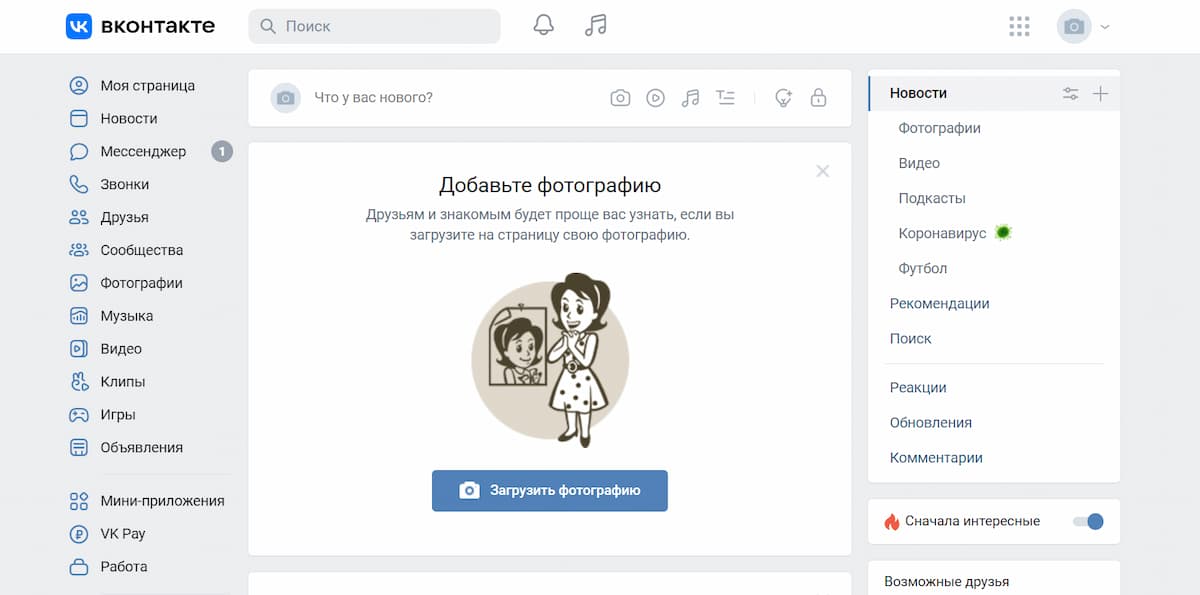Open Реакции in right panel
This screenshot has height=595, width=1200.
[918, 387]
